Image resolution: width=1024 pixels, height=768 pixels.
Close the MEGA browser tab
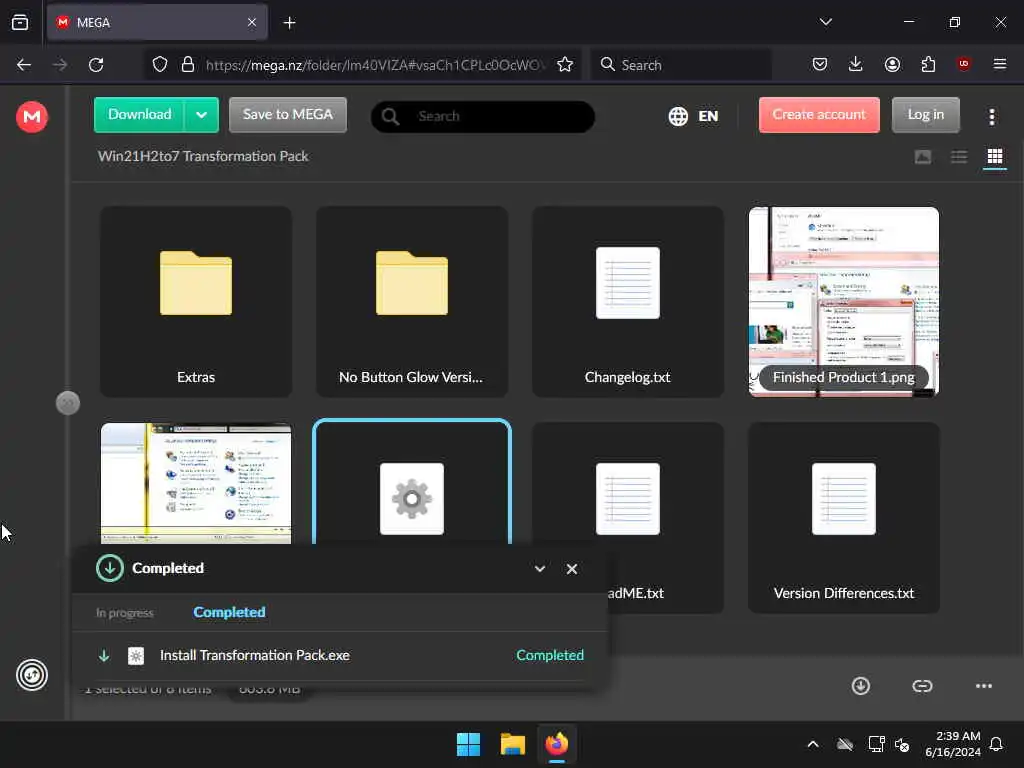(x=252, y=22)
